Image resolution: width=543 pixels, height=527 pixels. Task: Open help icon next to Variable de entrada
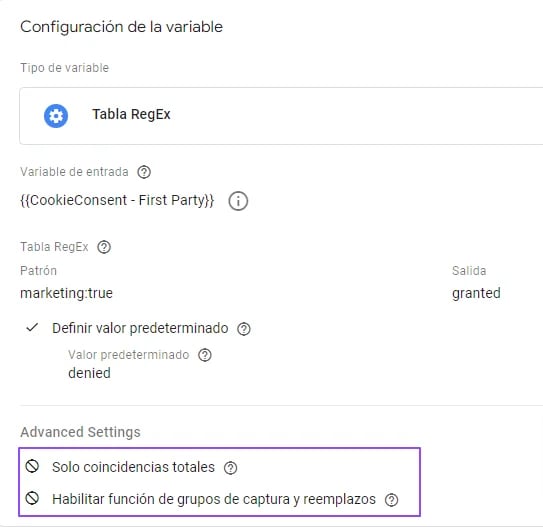click(x=144, y=172)
